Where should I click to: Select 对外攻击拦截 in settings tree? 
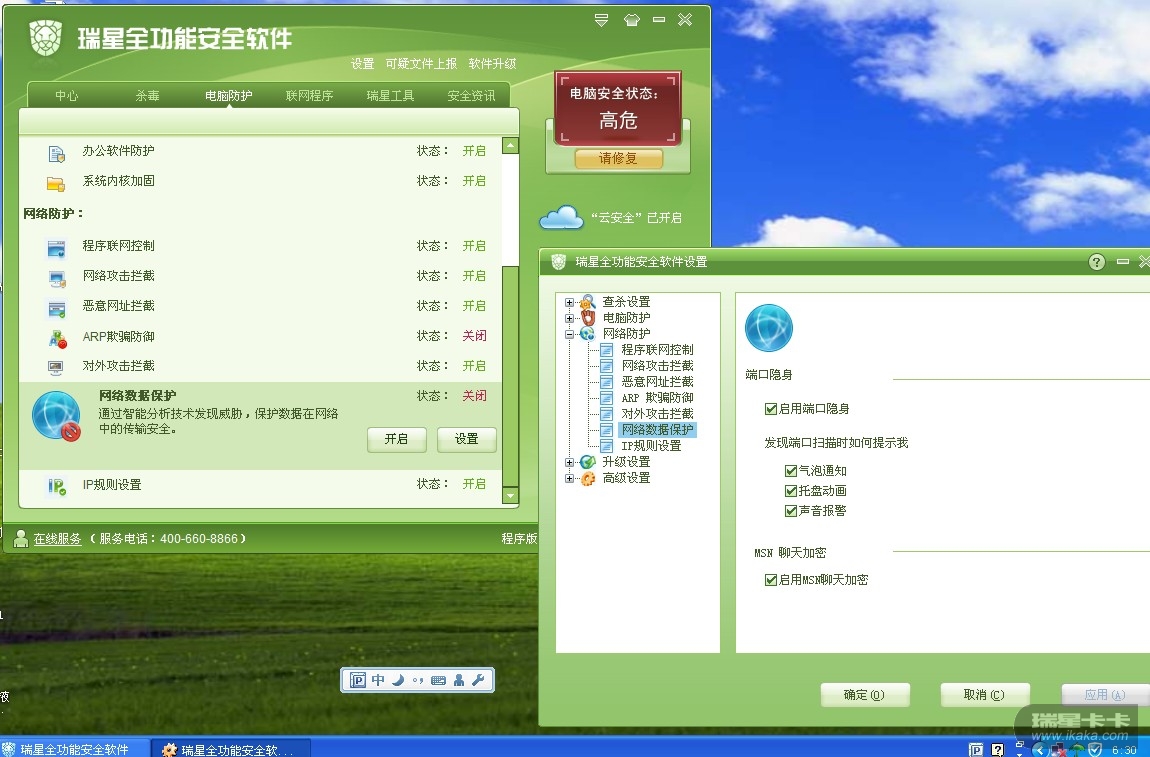click(657, 414)
